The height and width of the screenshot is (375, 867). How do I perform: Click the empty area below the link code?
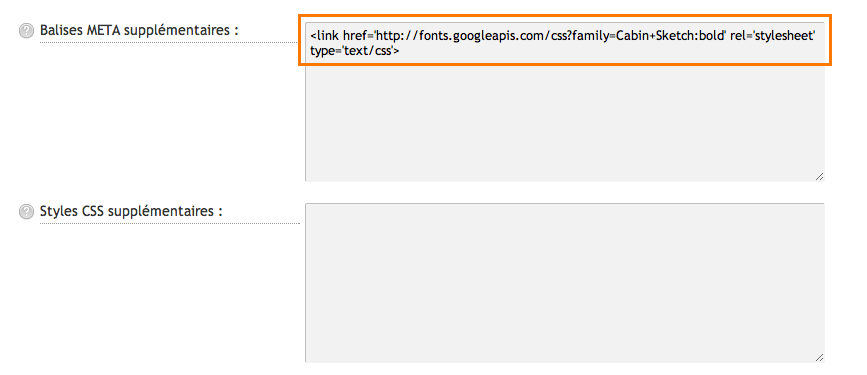(x=565, y=122)
